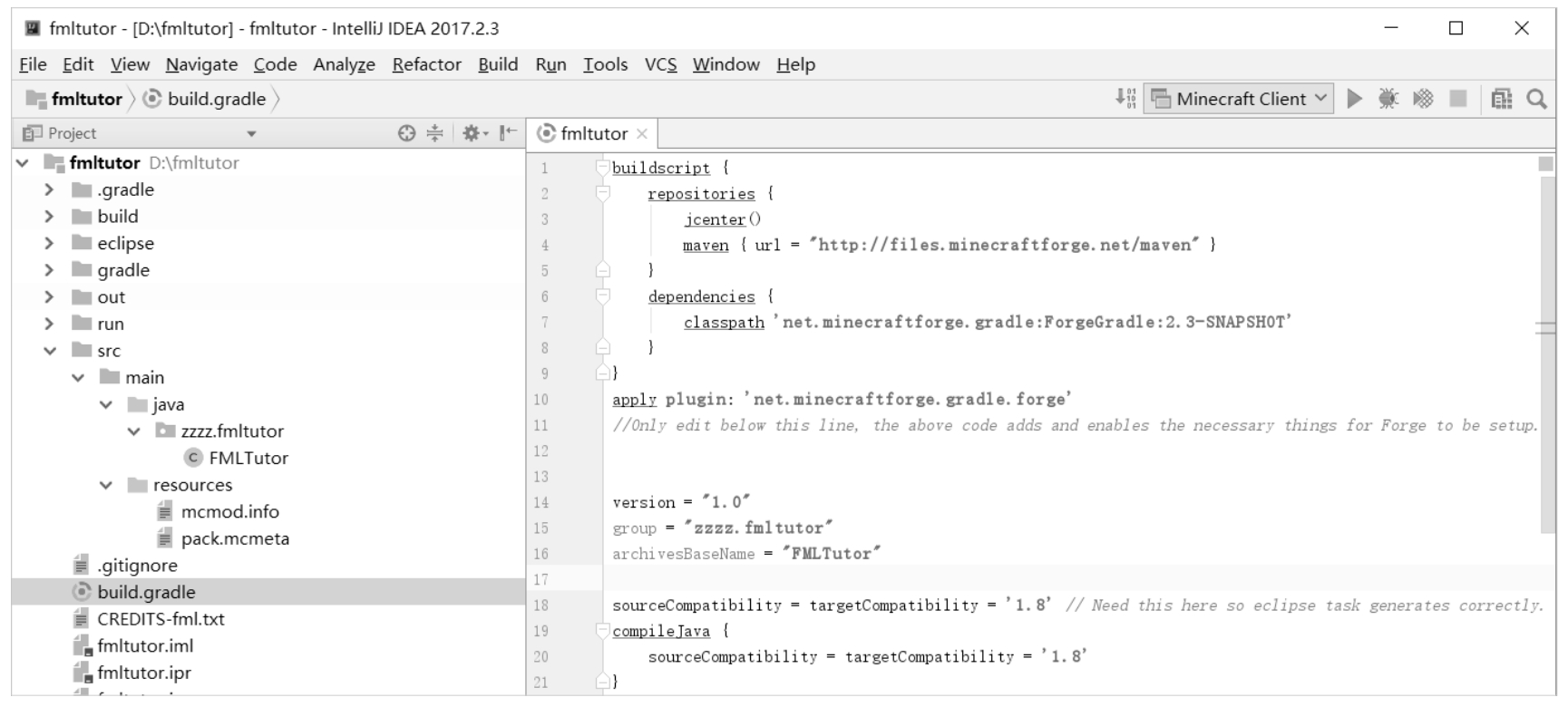Open the Project Structure dialog icon
1568x707 pixels.
[1501, 99]
